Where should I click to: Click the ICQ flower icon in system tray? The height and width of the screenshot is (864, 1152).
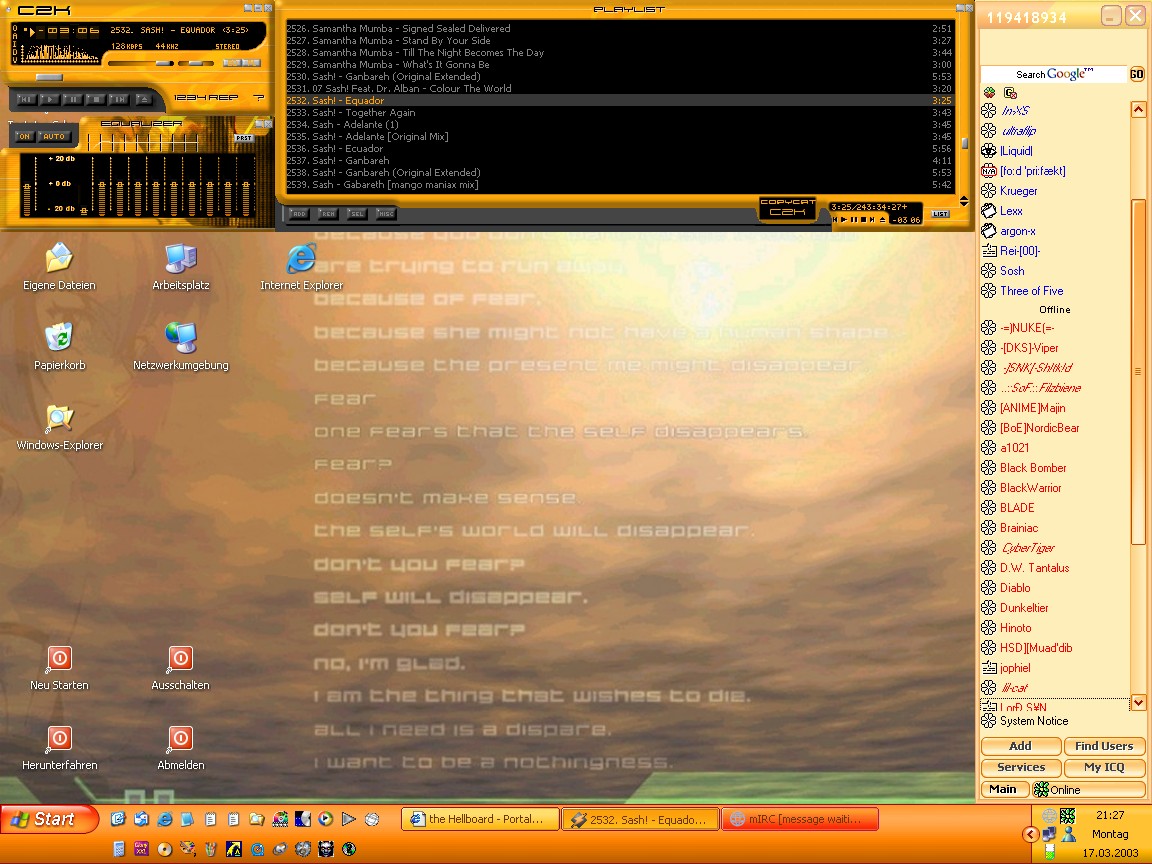1068,816
